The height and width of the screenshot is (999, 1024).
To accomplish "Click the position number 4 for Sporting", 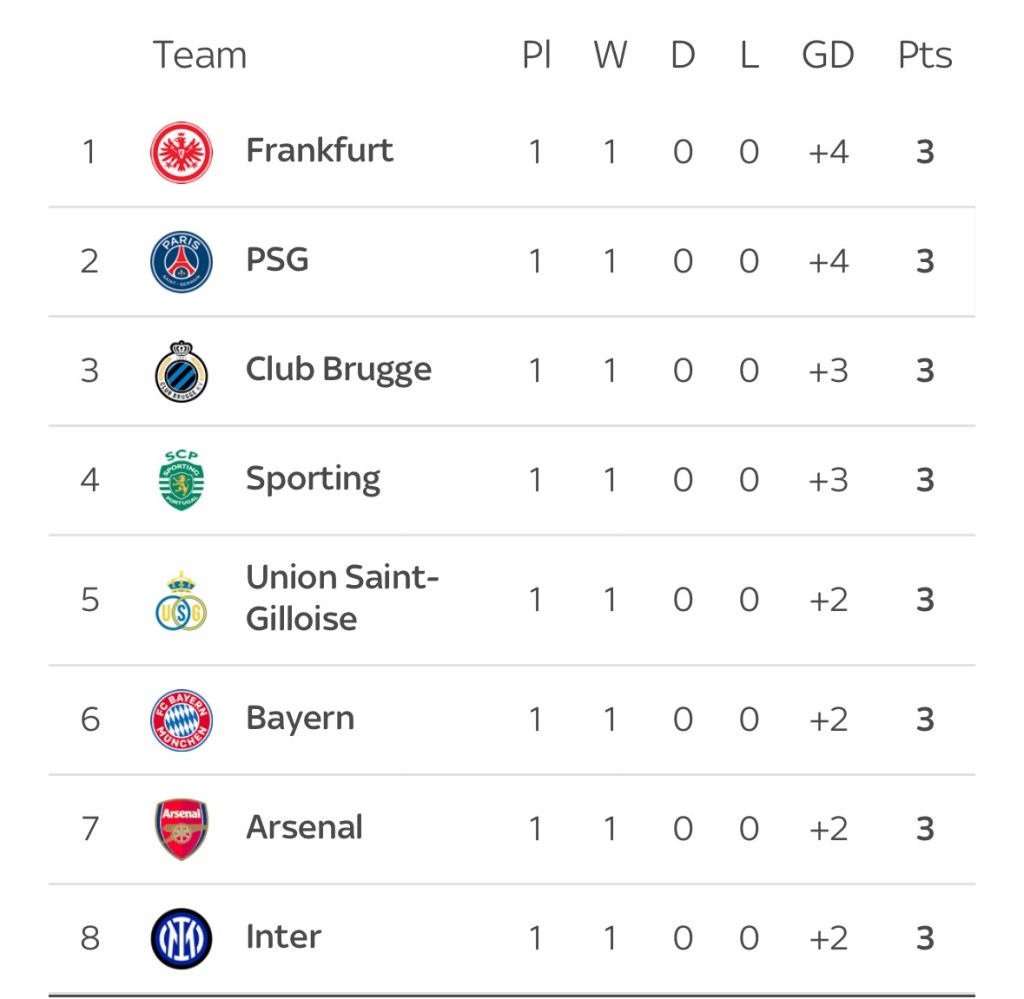I will point(90,480).
